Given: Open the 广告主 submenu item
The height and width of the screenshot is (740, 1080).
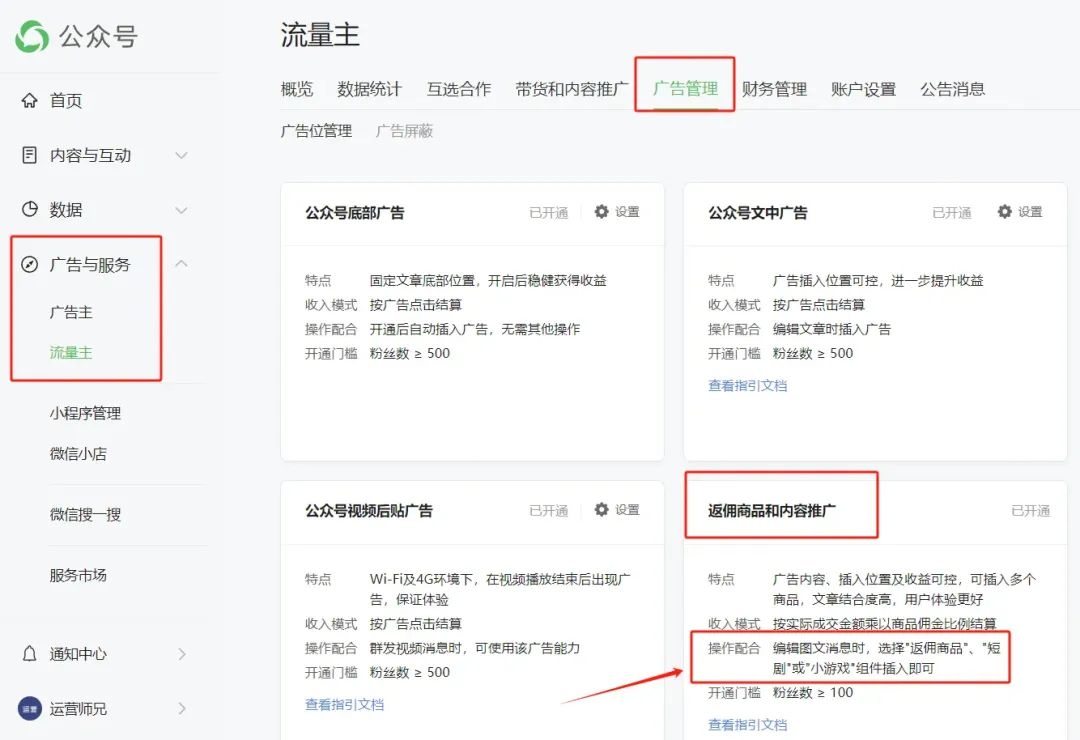Looking at the screenshot, I should pyautogui.click(x=71, y=312).
